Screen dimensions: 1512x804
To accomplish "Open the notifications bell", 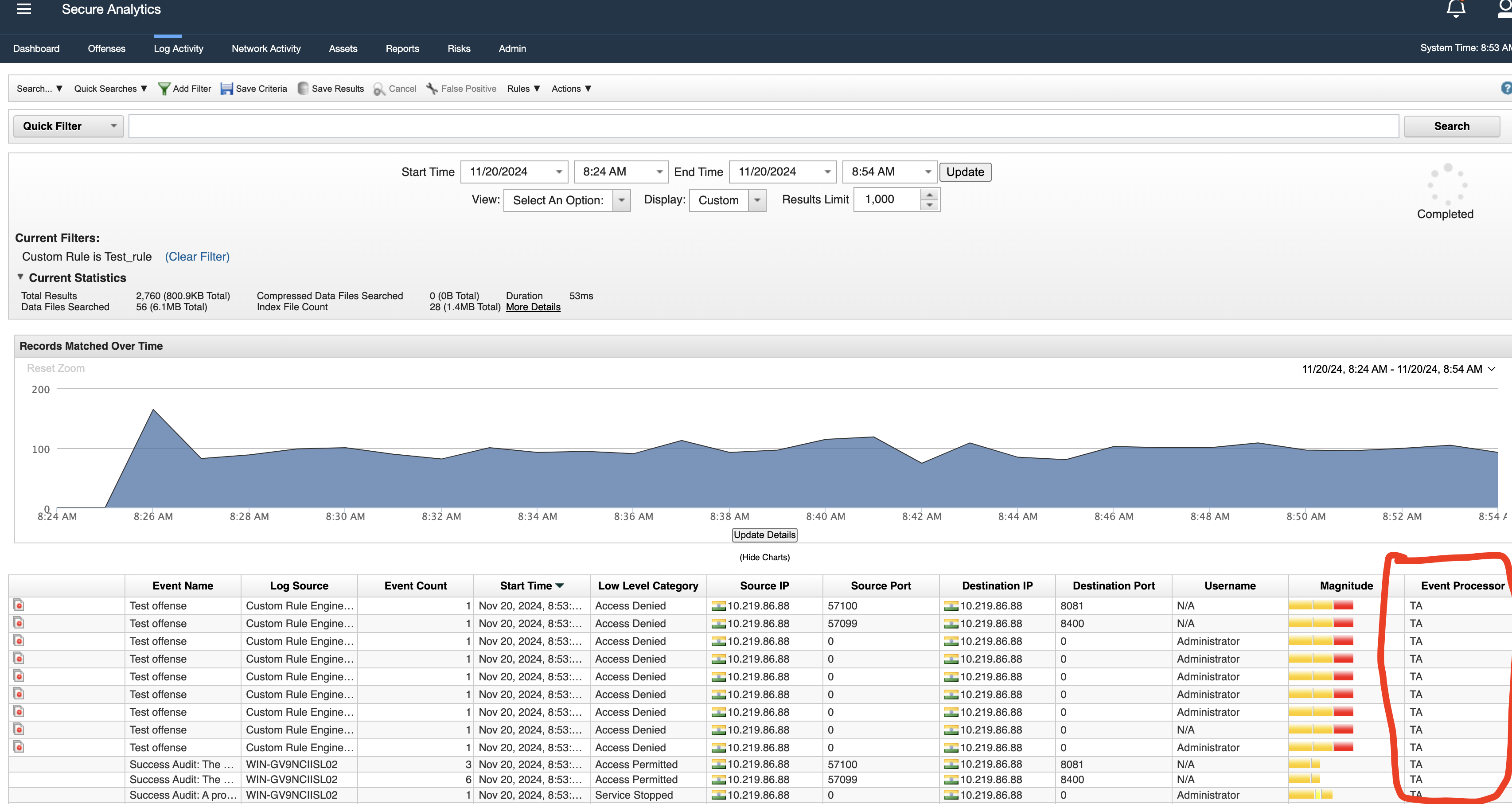I will [x=1456, y=9].
